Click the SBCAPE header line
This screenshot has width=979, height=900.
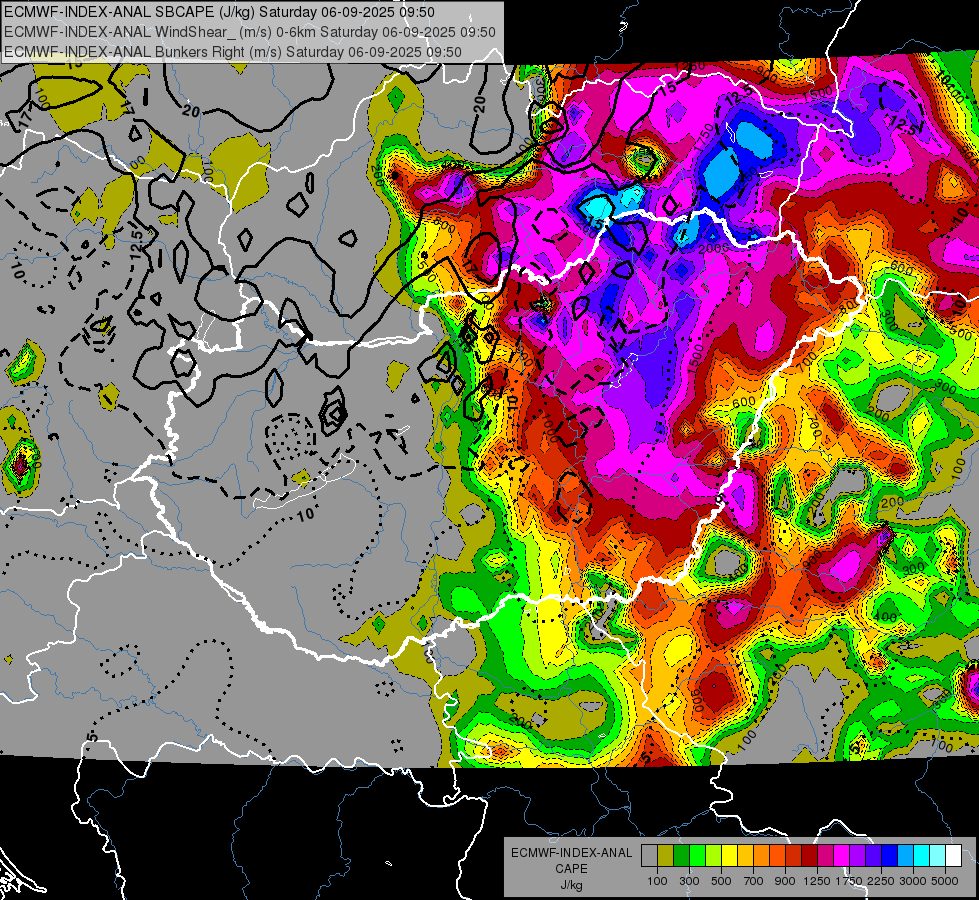pyautogui.click(x=220, y=12)
